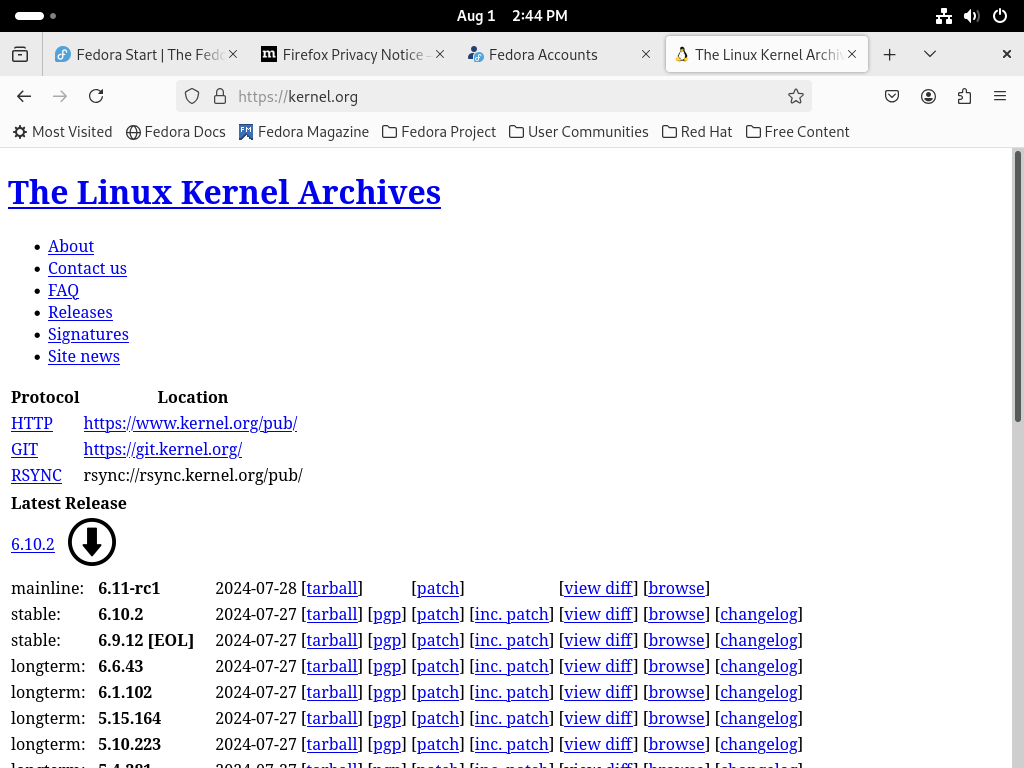The height and width of the screenshot is (768, 1024).
Task: Open the power menu icon
Action: point(1000,16)
